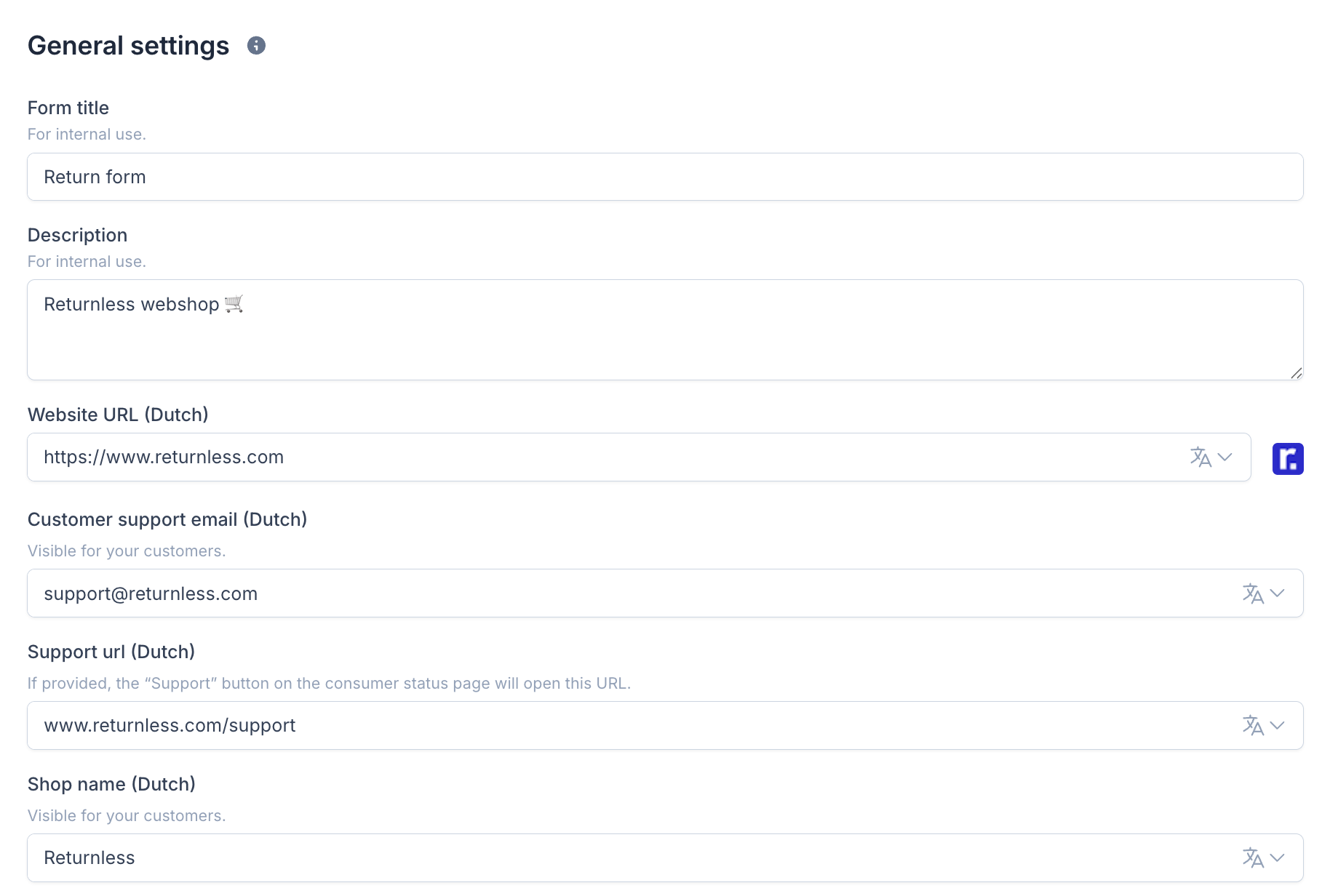Viewport: 1330px width, 896px height.
Task: Expand language chevron in support email field
Action: 1278,593
